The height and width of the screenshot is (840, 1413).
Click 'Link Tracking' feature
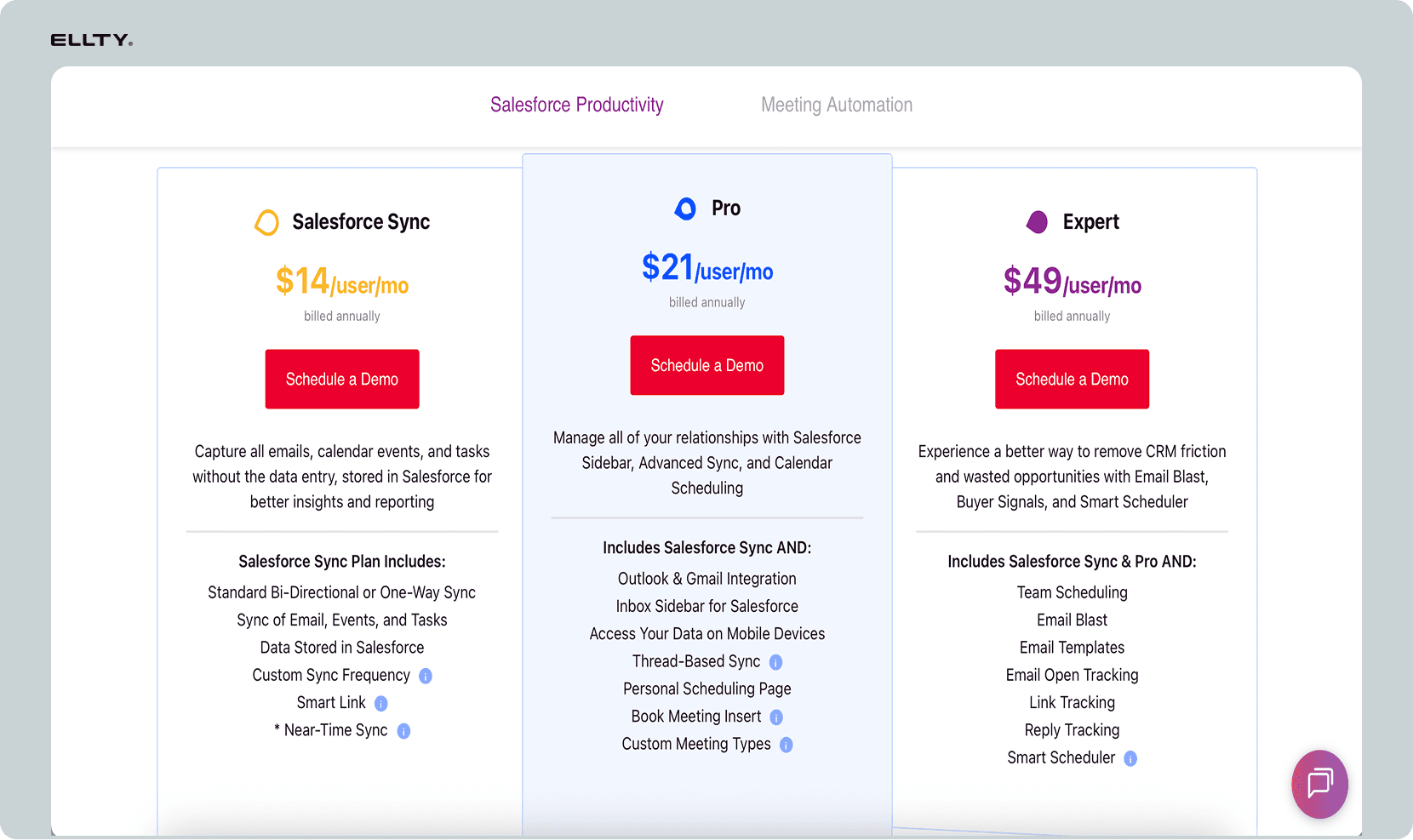pos(1073,703)
